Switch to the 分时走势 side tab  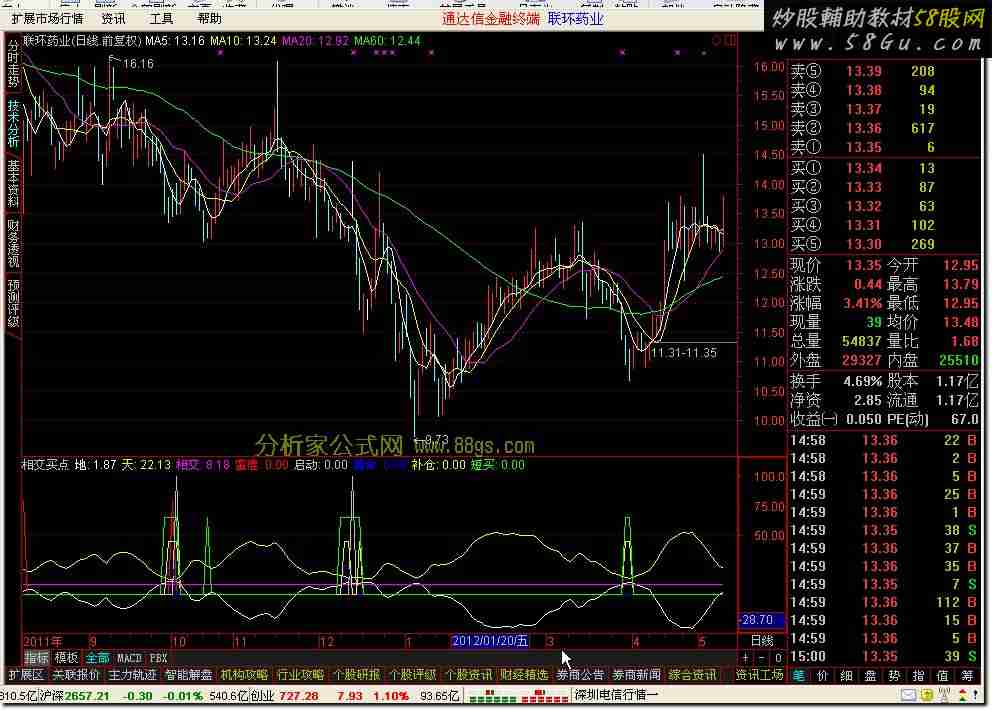pos(13,64)
